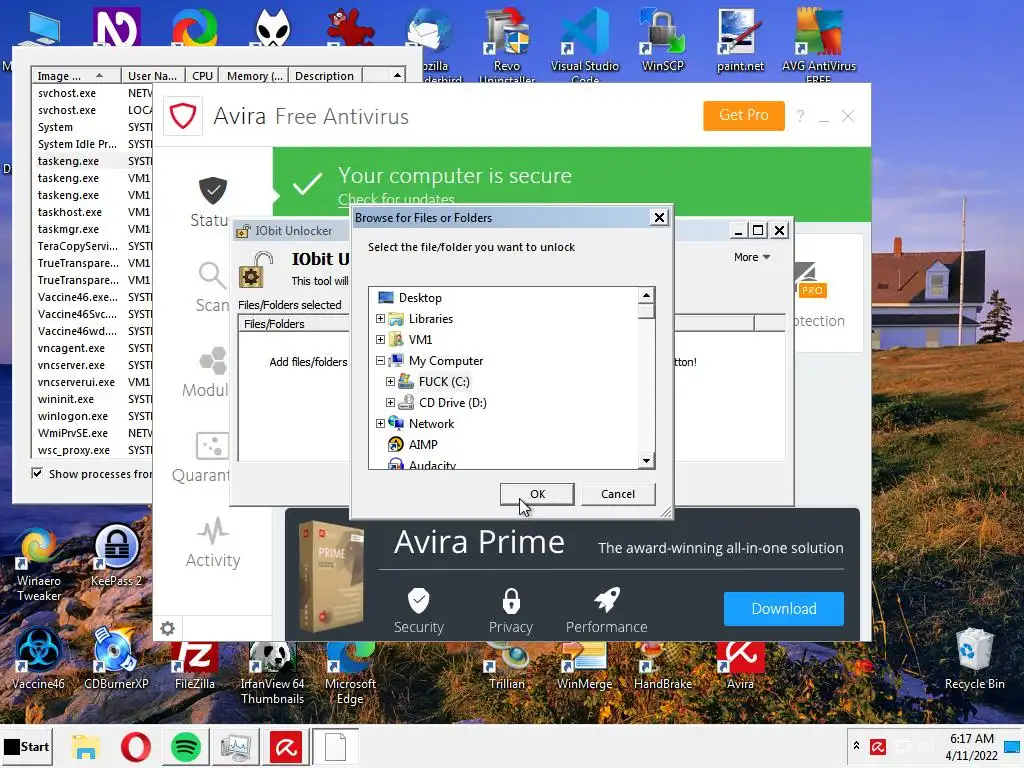The height and width of the screenshot is (768, 1024).
Task: Open the Vaccine46 desktop shortcut
Action: [39, 658]
